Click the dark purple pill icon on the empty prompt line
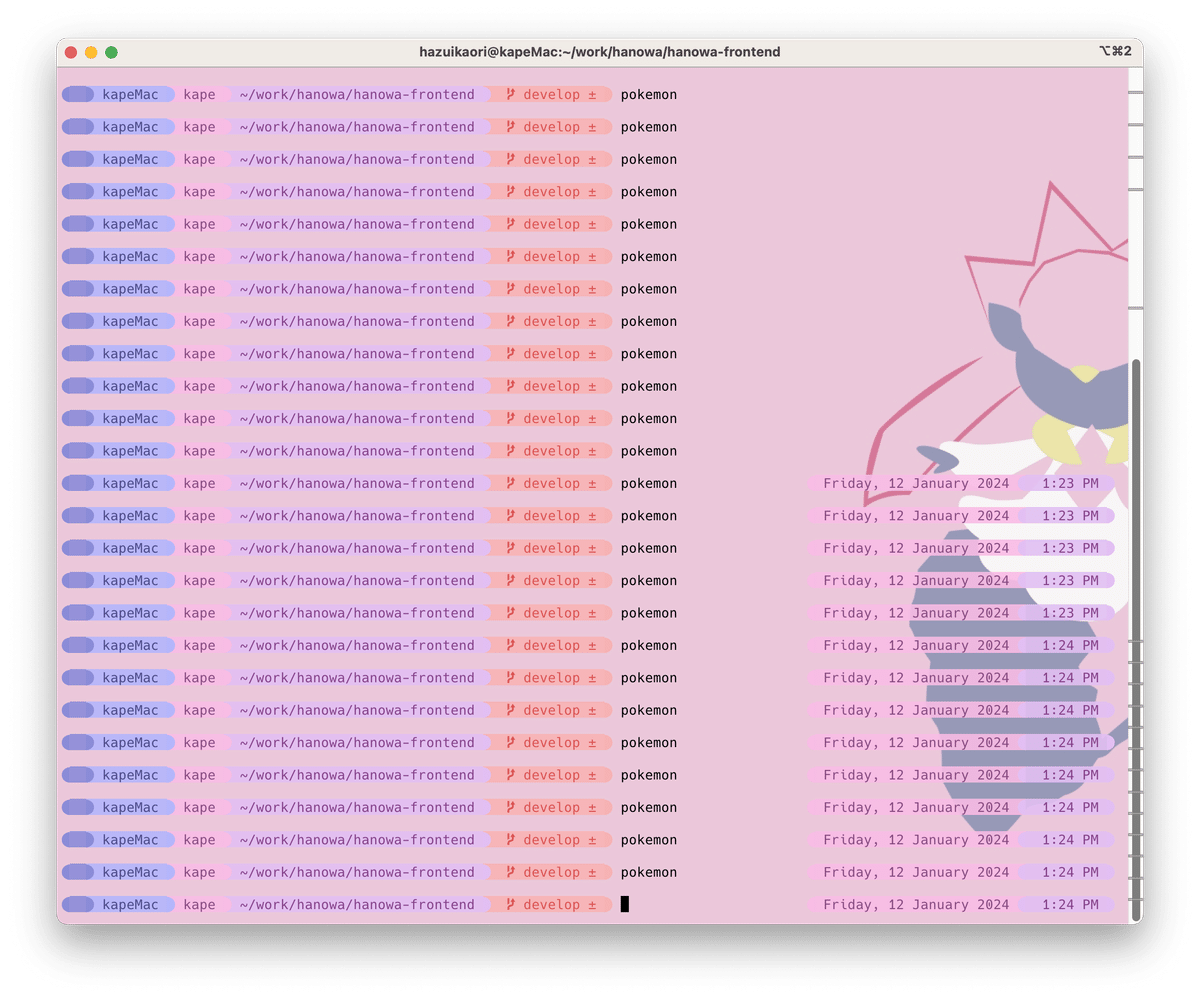This screenshot has height=999, width=1200. [78, 905]
